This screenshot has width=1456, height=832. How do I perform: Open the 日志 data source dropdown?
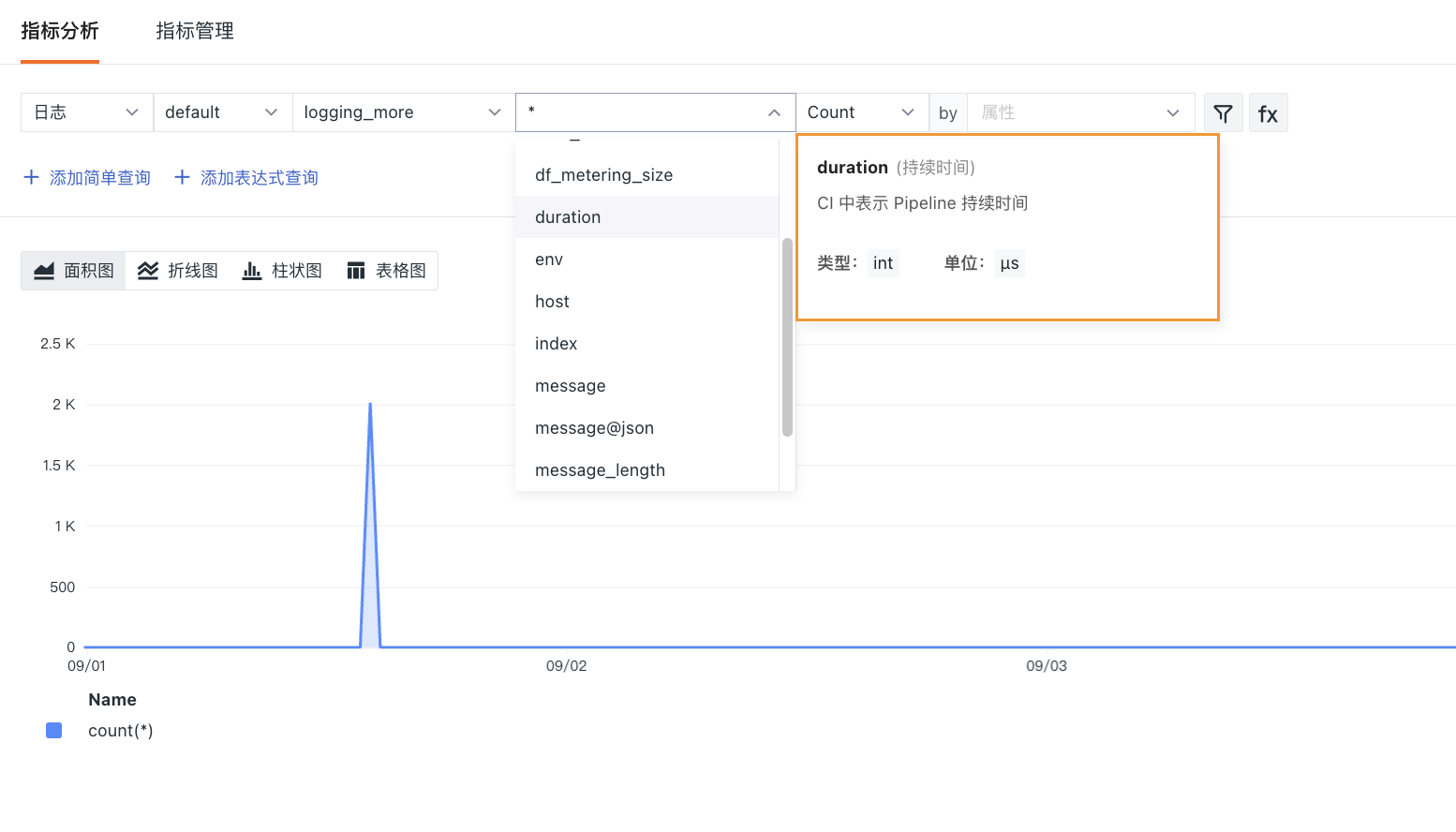[x=87, y=112]
